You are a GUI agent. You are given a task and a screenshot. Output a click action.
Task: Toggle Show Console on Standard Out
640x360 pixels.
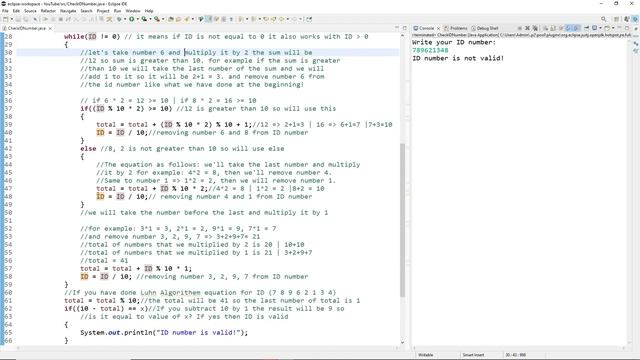568,28
